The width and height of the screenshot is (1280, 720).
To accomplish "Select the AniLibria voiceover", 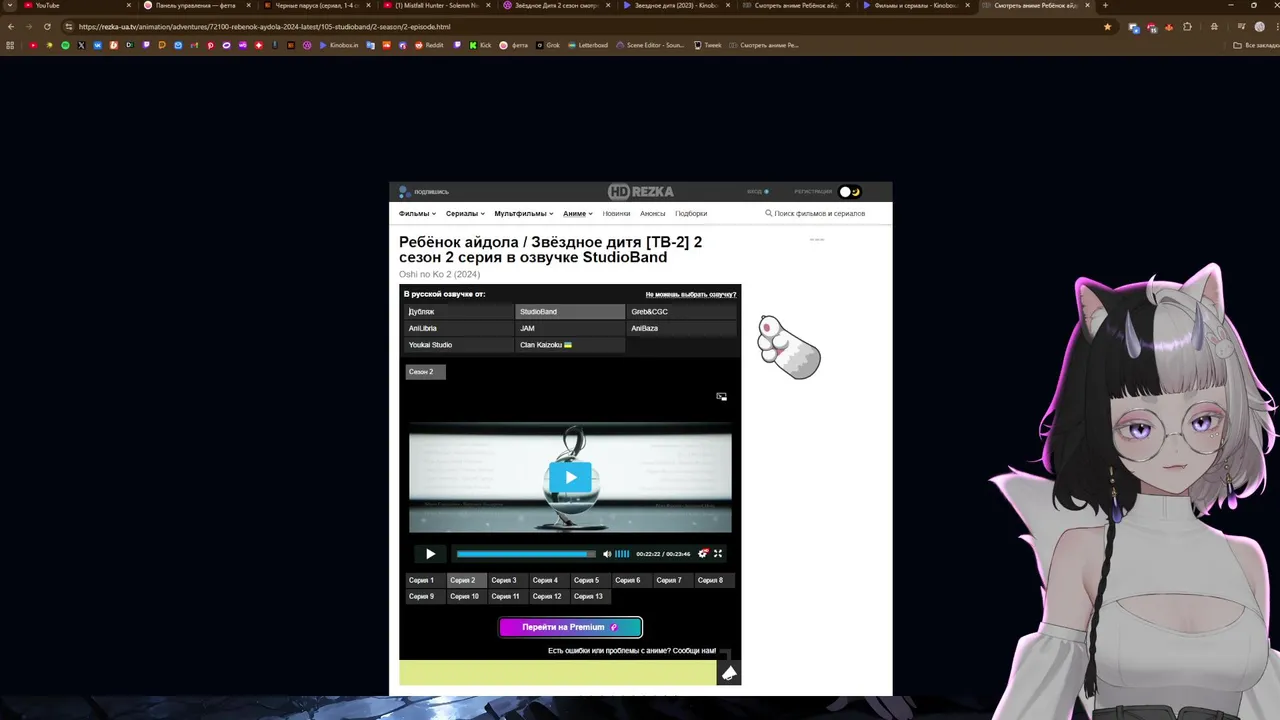I will tap(459, 328).
